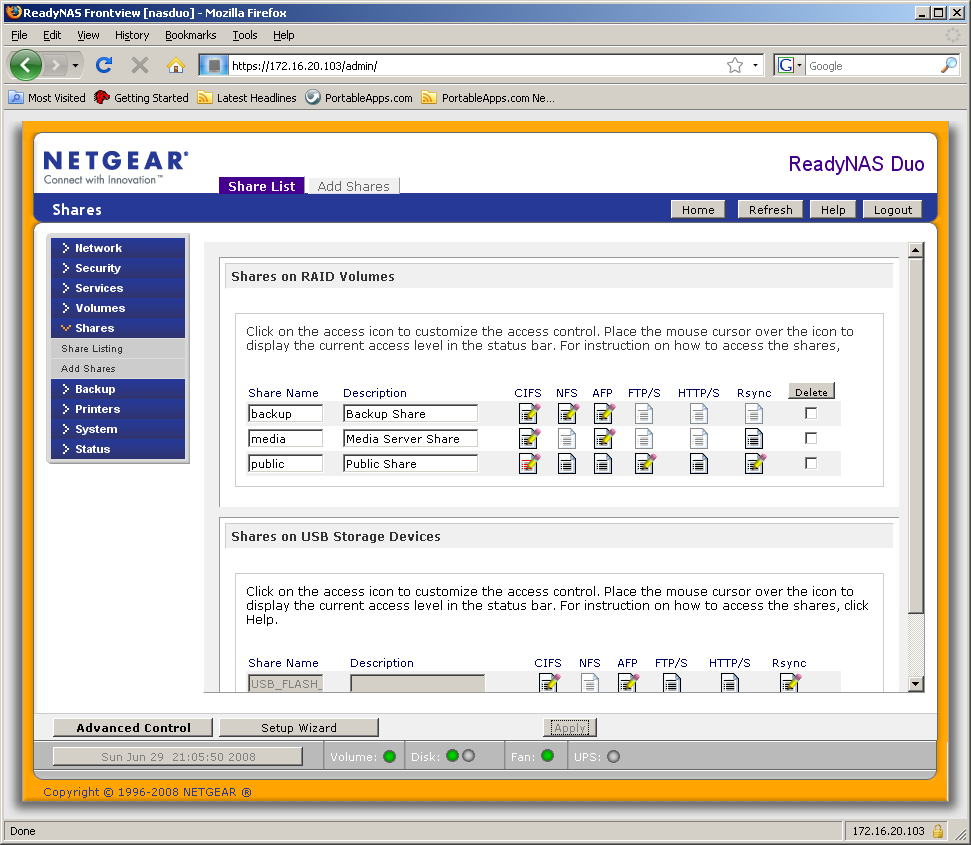Open Rsync access icon for backup share
This screenshot has width=971, height=845.
[x=754, y=414]
